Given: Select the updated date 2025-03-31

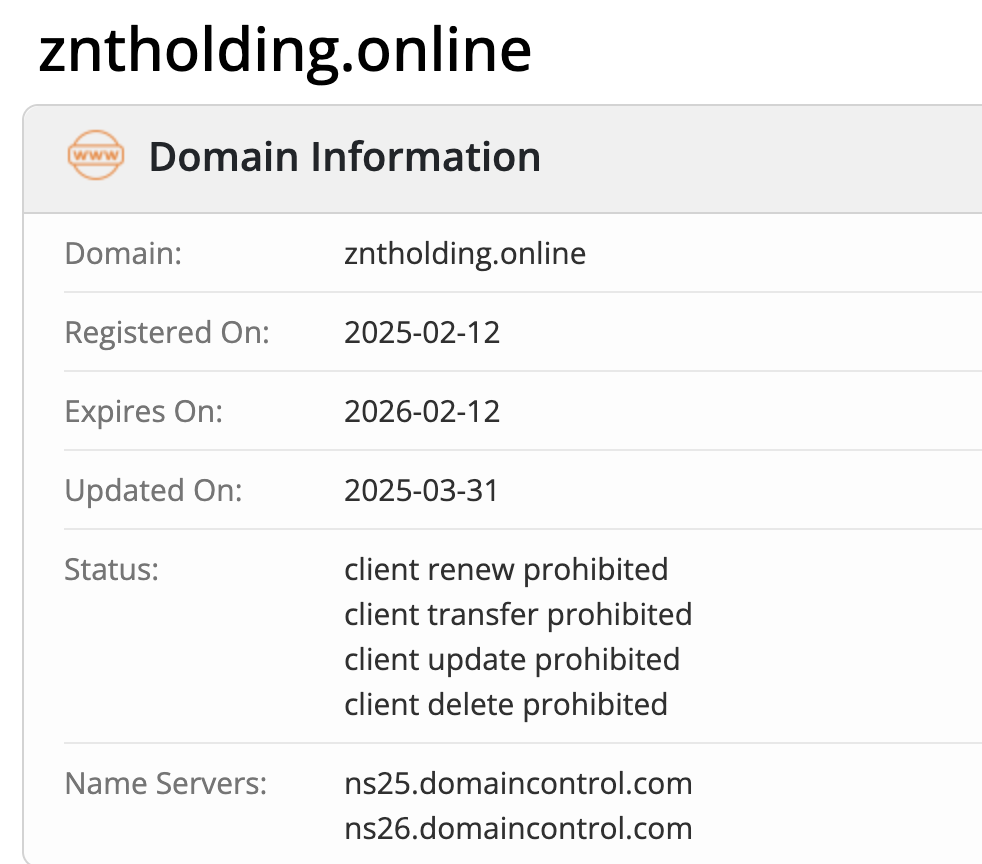Looking at the screenshot, I should pos(421,490).
